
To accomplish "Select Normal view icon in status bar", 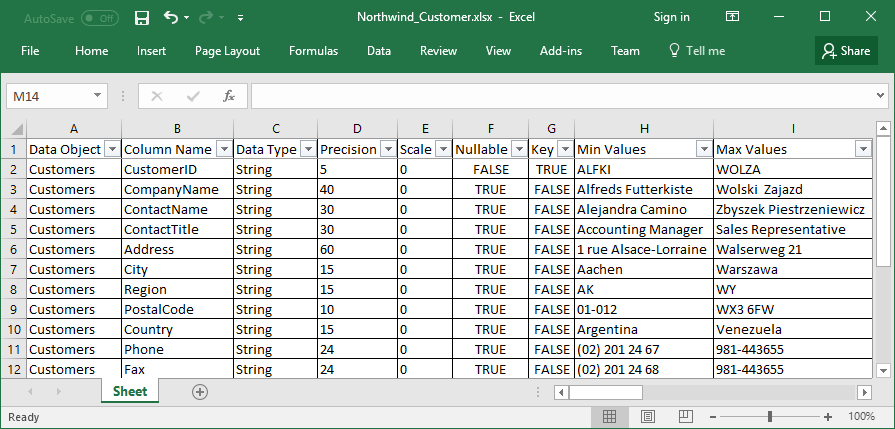I will coord(608,417).
